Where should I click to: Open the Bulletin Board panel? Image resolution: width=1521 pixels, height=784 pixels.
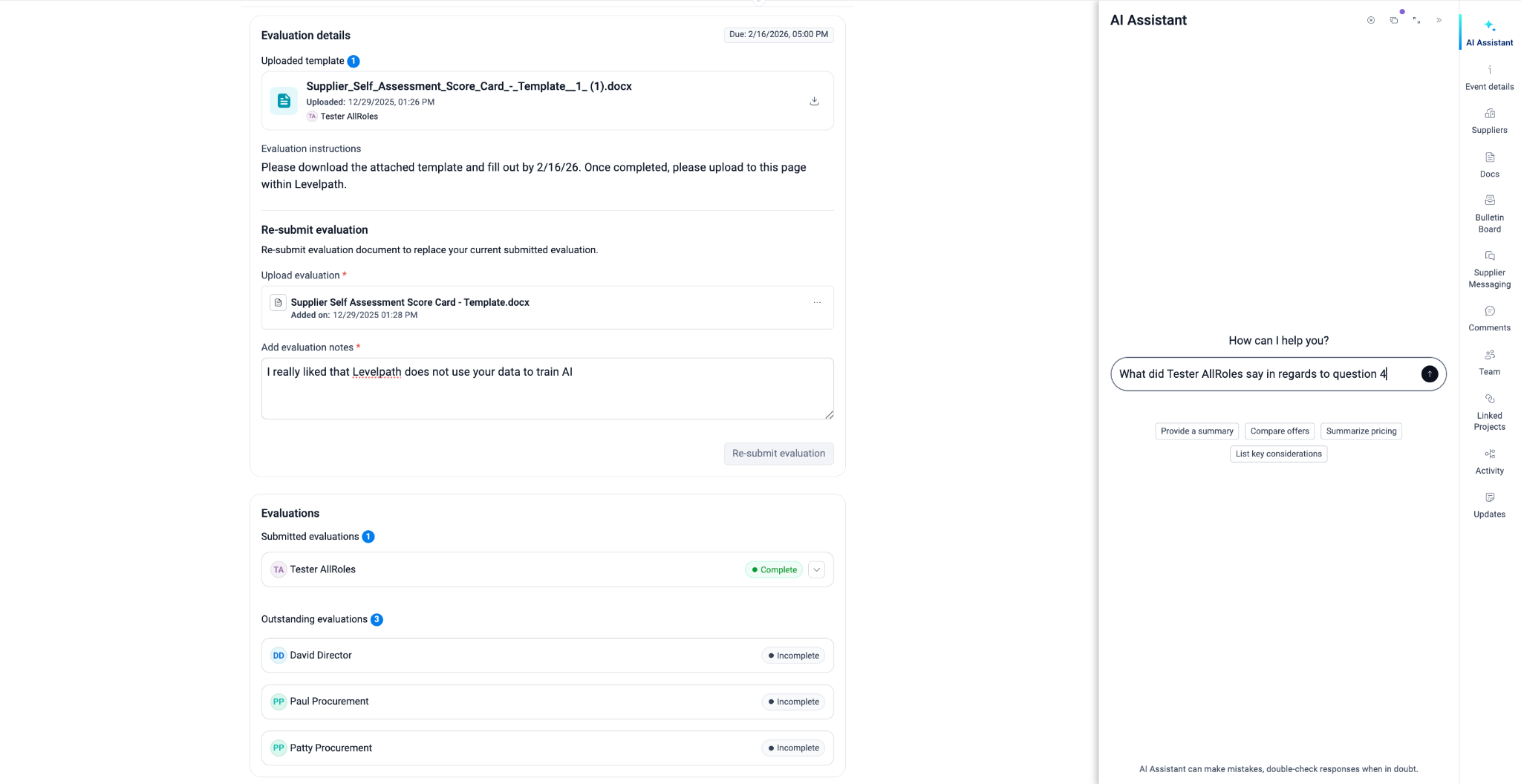pos(1489,213)
